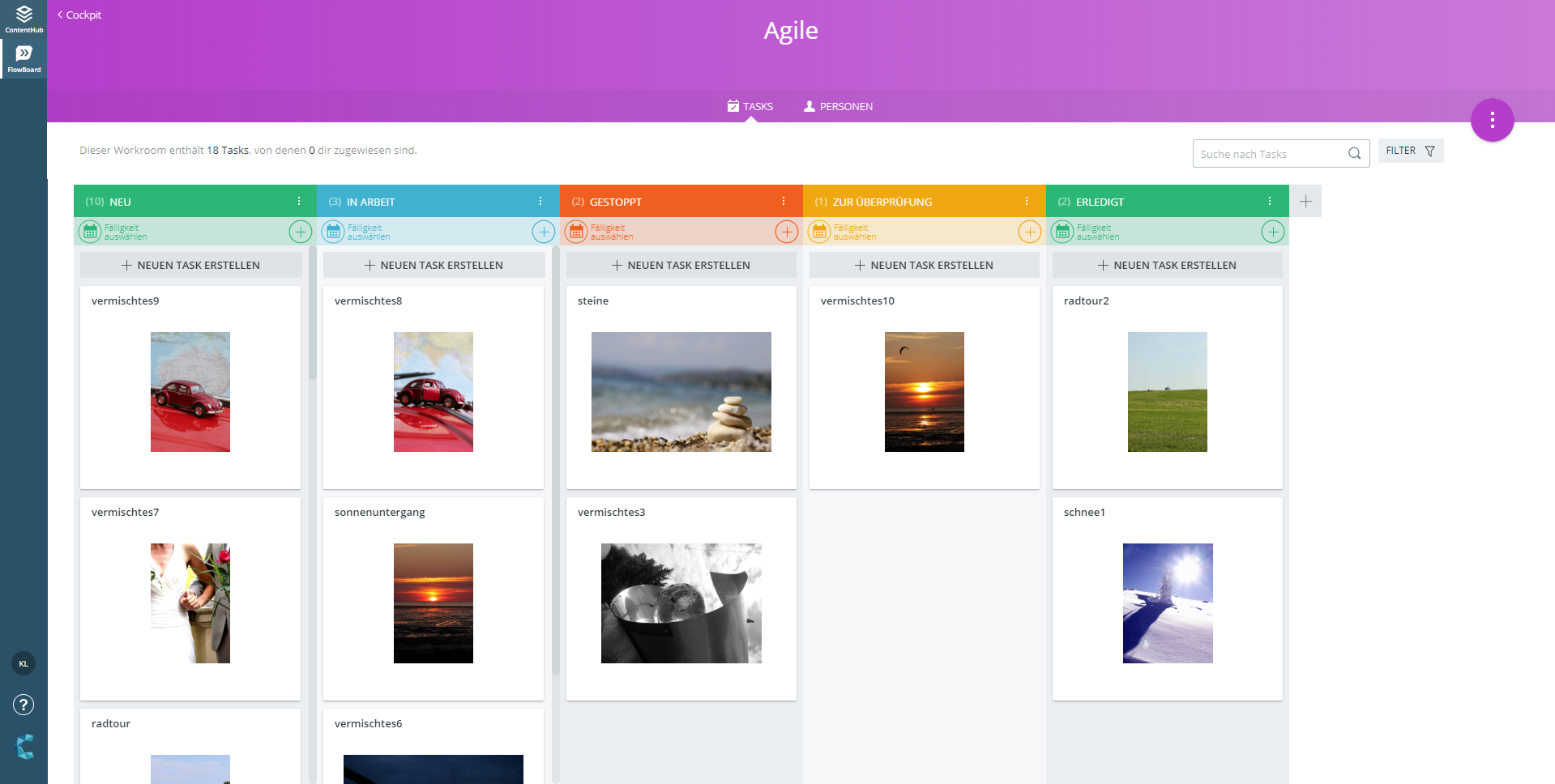Click the NEU column scrollbar
1555x784 pixels.
(x=313, y=313)
